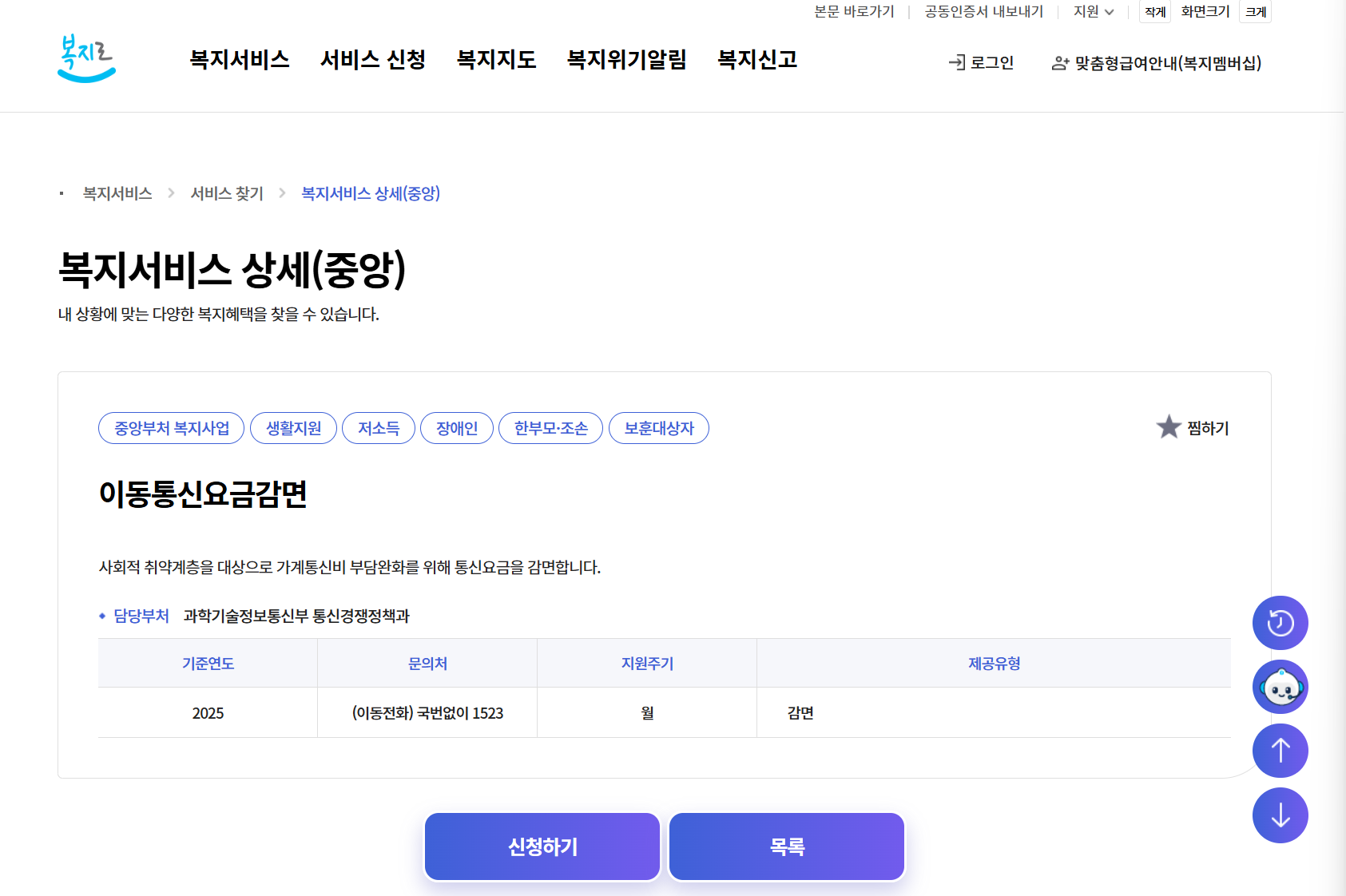Expand the 지원 dropdown

(x=1094, y=11)
